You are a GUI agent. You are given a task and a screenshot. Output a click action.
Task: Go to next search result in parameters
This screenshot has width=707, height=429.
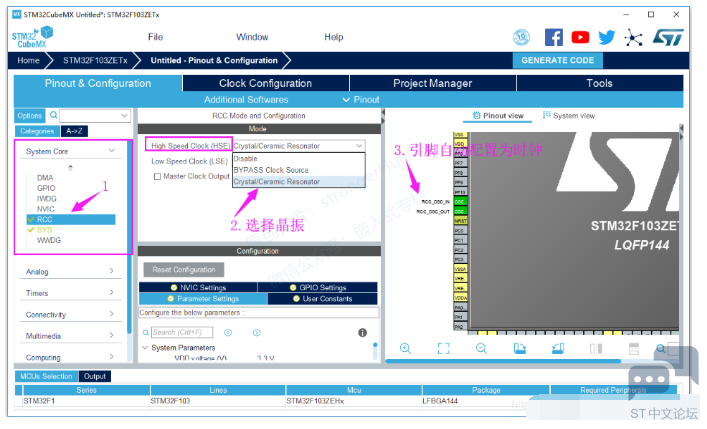[257, 332]
